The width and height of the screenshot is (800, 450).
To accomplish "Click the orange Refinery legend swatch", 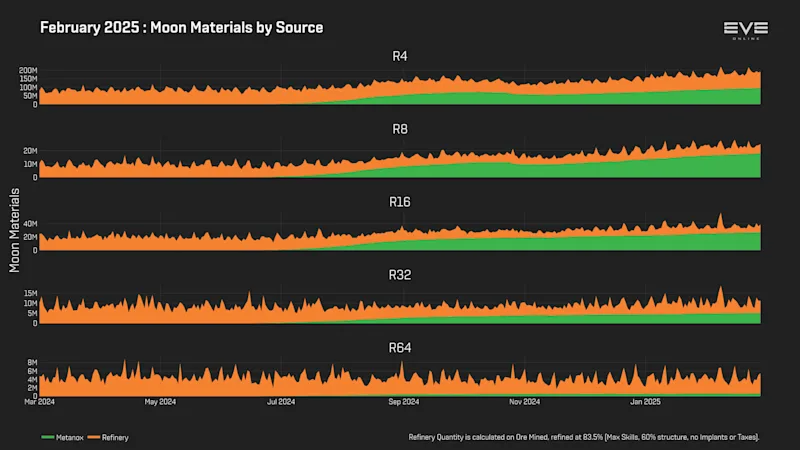I will [x=93, y=437].
